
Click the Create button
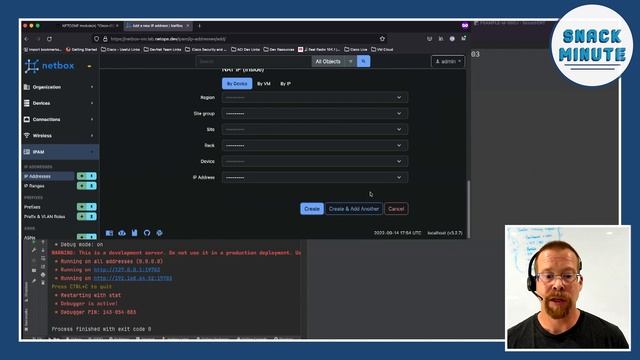[x=312, y=209]
